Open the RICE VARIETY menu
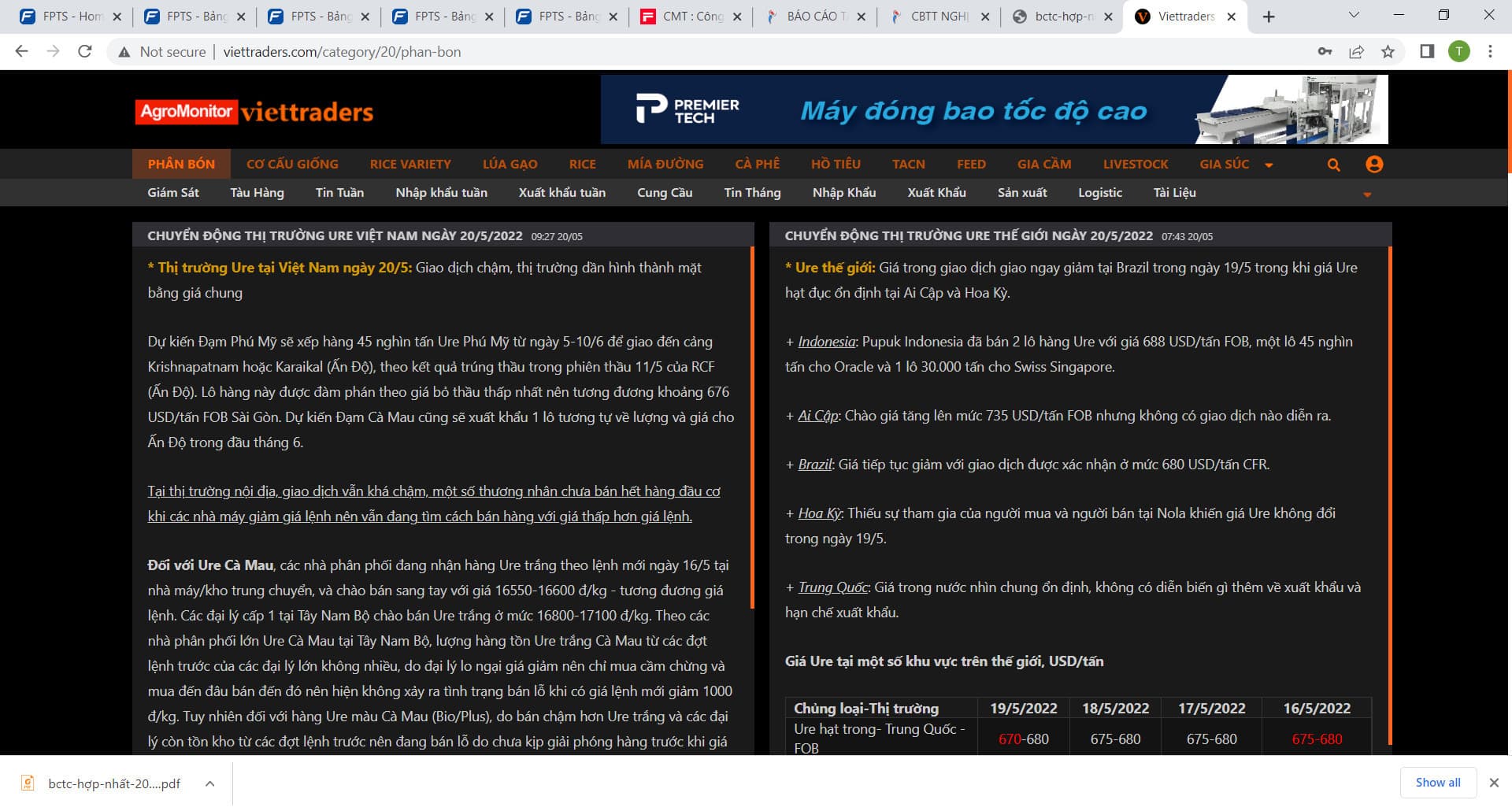 pos(410,164)
